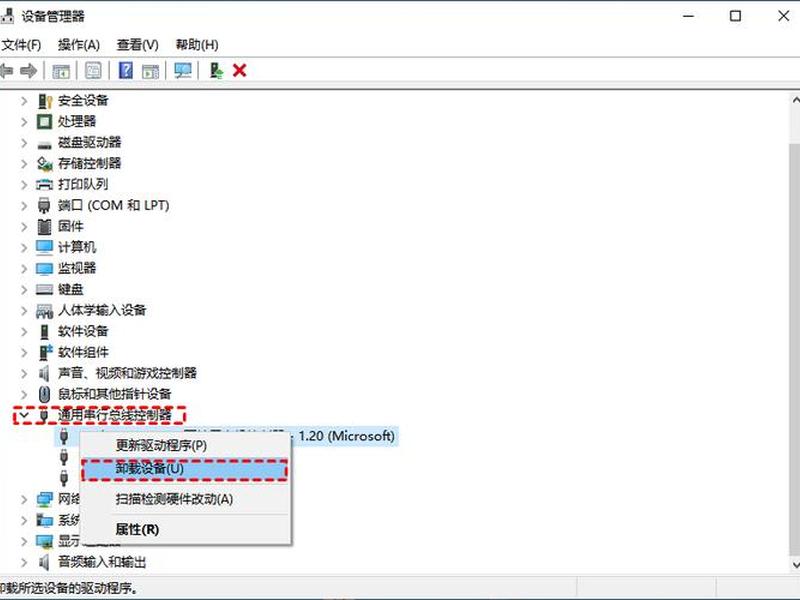Click the 端口 (COM 和 LPT) icon
800x600 pixels.
pyautogui.click(x=44, y=206)
